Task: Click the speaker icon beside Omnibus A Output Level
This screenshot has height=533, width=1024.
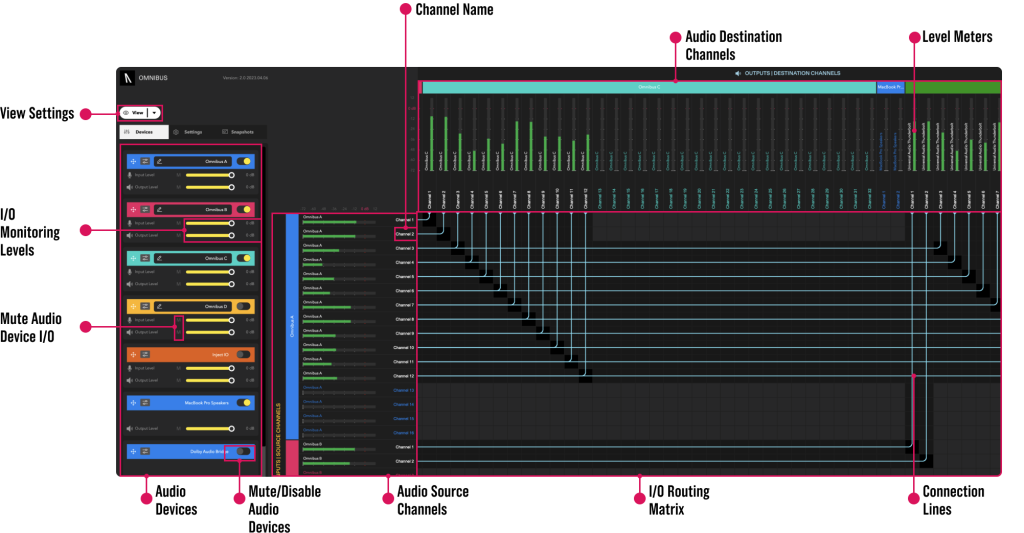Action: coord(129,187)
